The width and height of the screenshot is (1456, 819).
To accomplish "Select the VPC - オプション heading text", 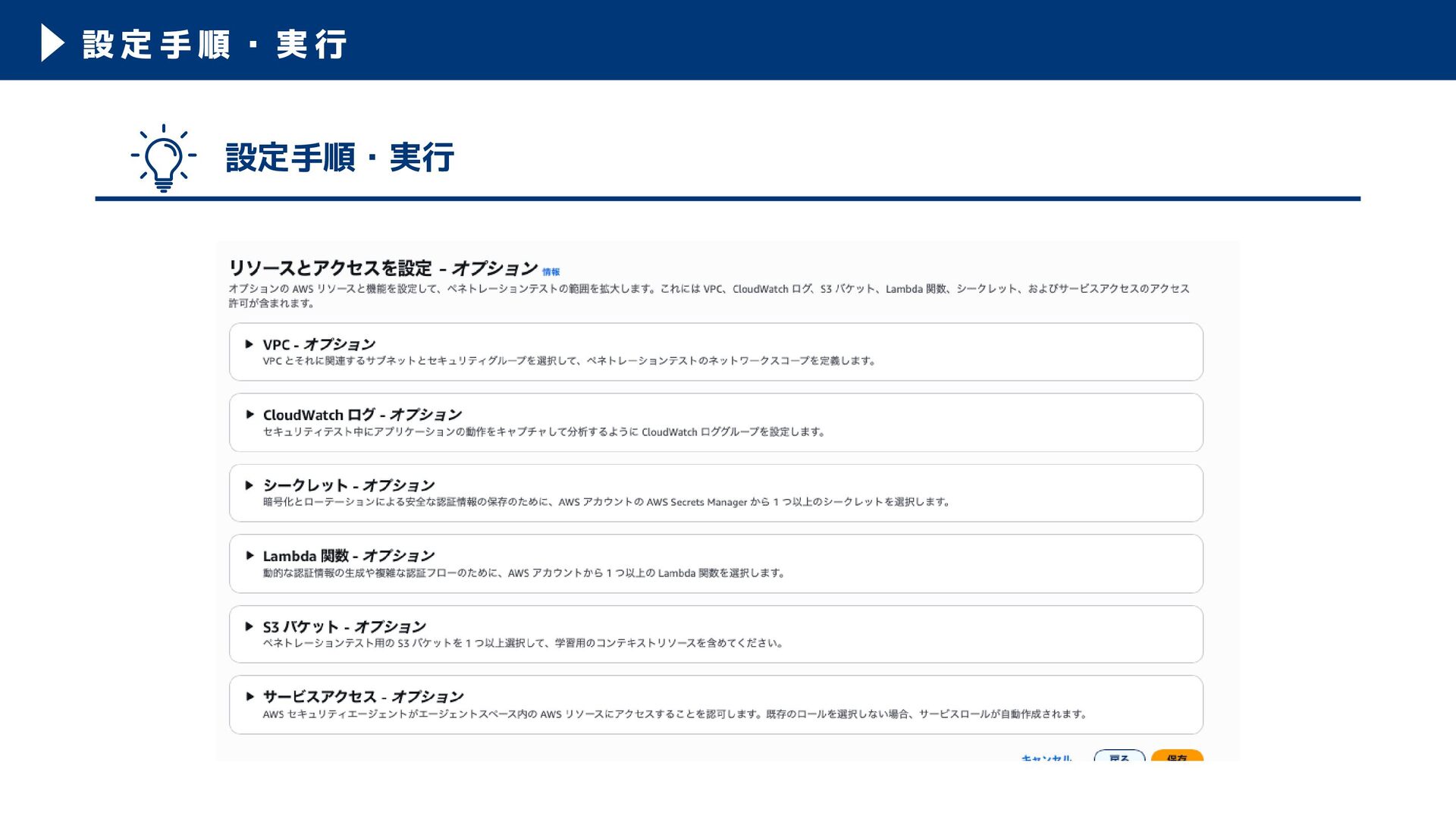I will tap(319, 344).
